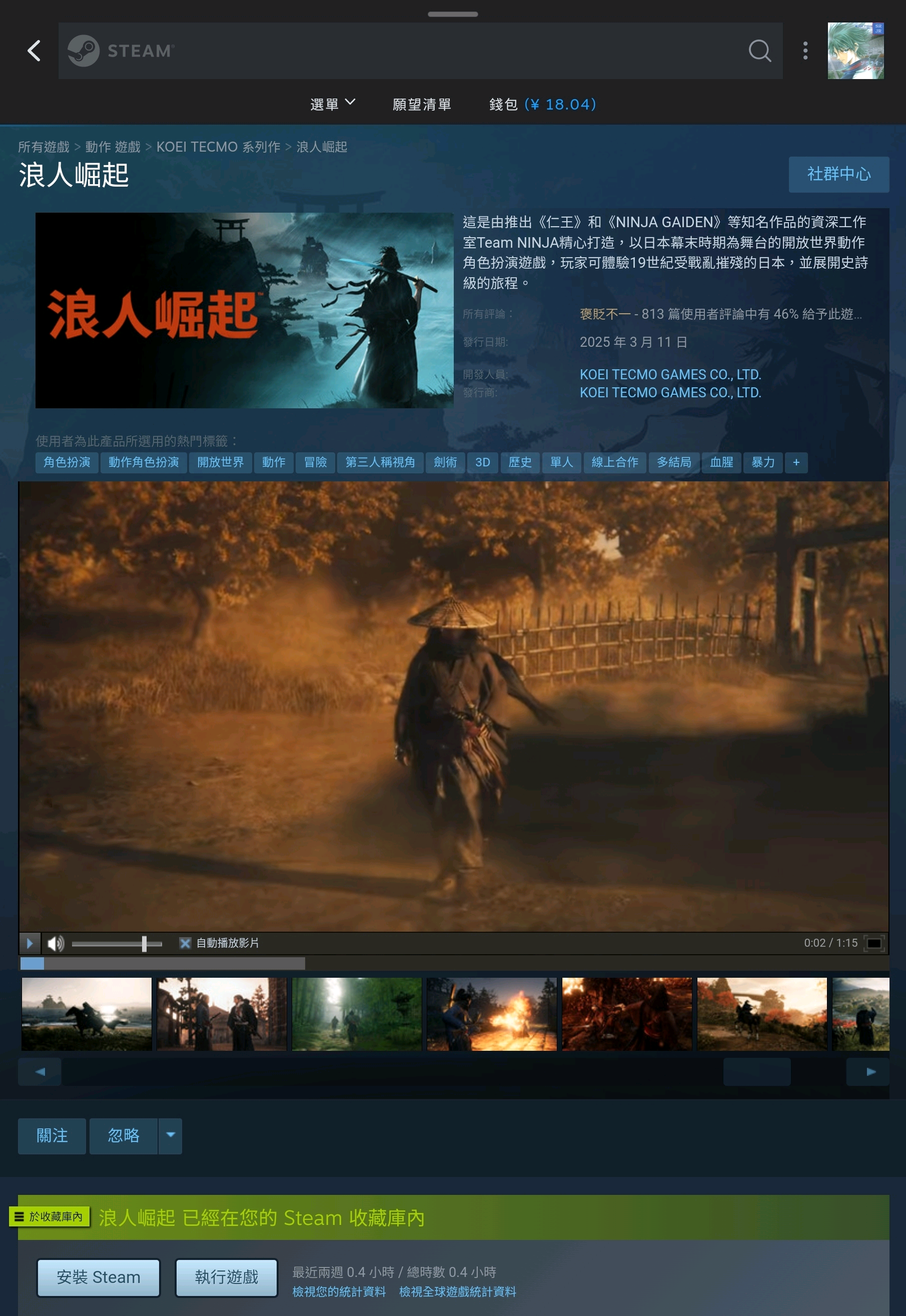Click the 執行遊戲 play button

(227, 1277)
